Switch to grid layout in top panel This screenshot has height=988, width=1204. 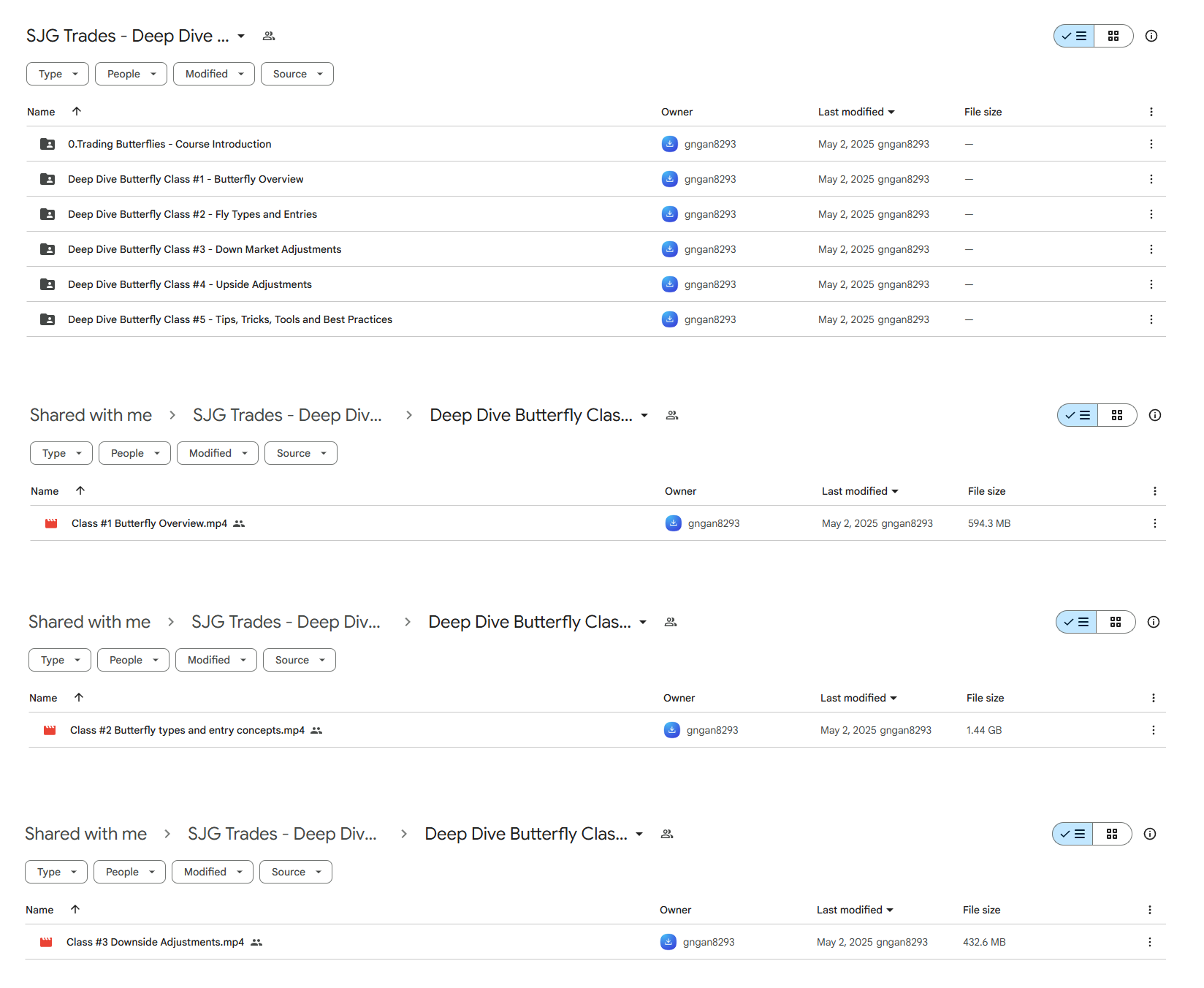coord(1113,36)
